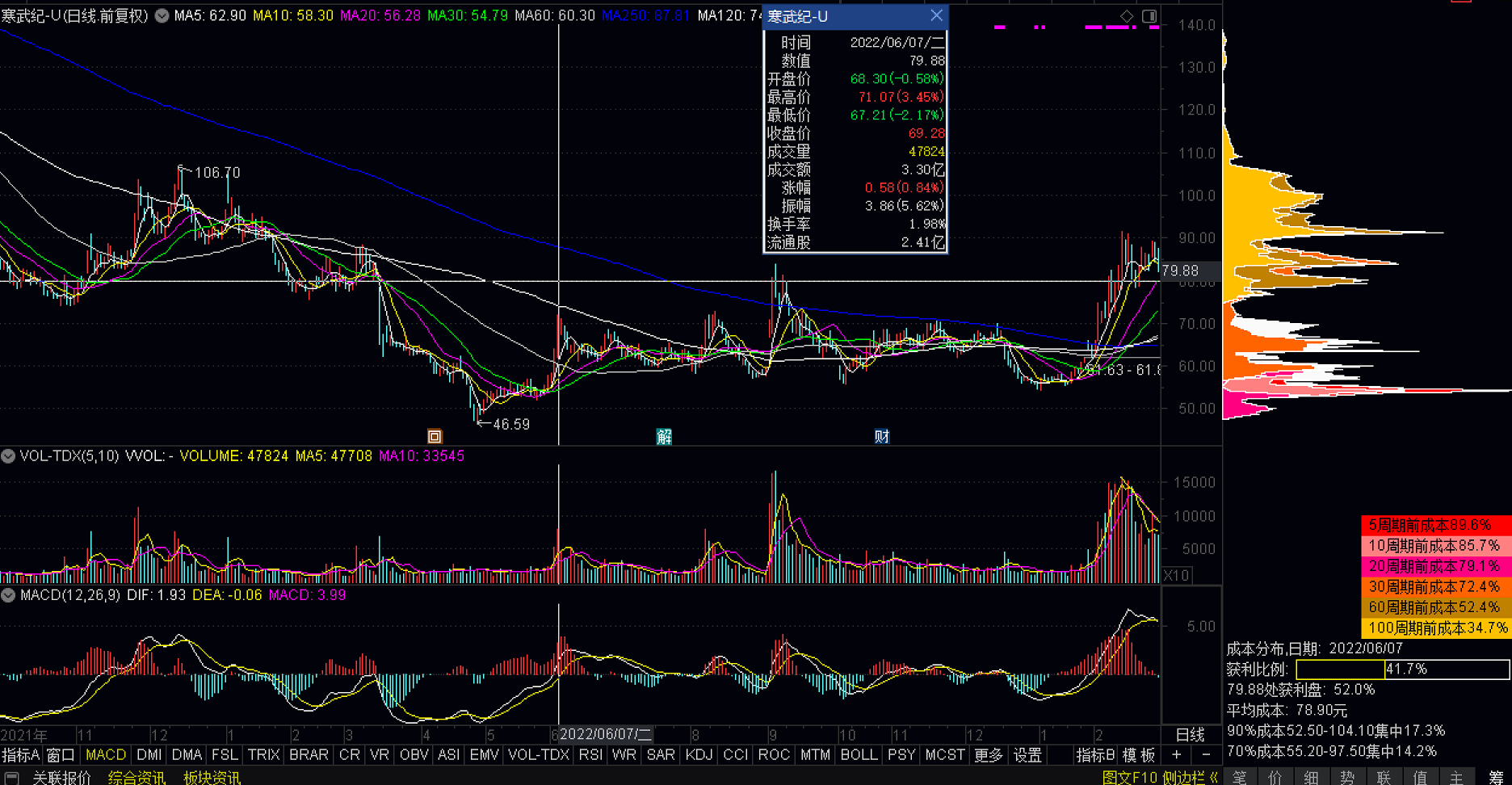
Task: Click the 财 financial marker on the chart
Action: click(881, 437)
